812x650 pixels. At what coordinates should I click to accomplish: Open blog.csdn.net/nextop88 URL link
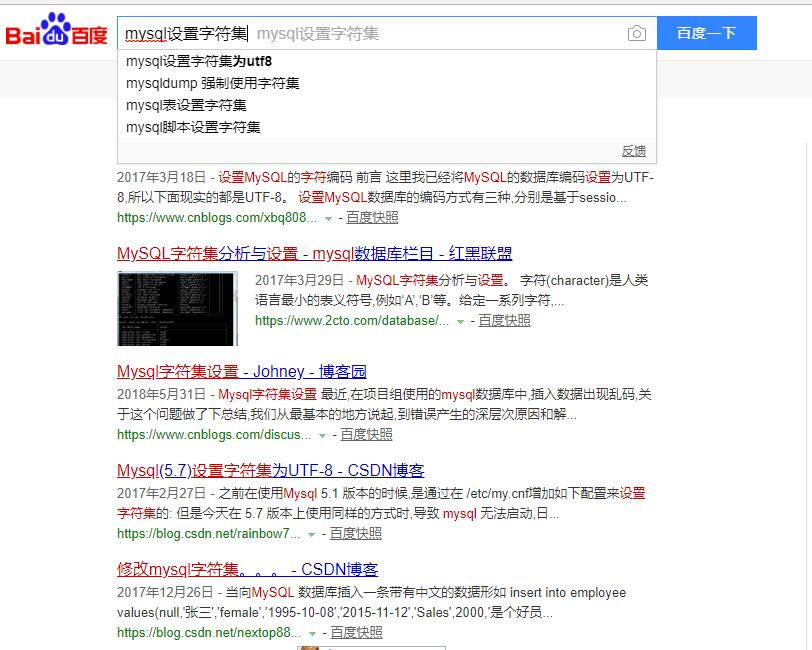[209, 632]
